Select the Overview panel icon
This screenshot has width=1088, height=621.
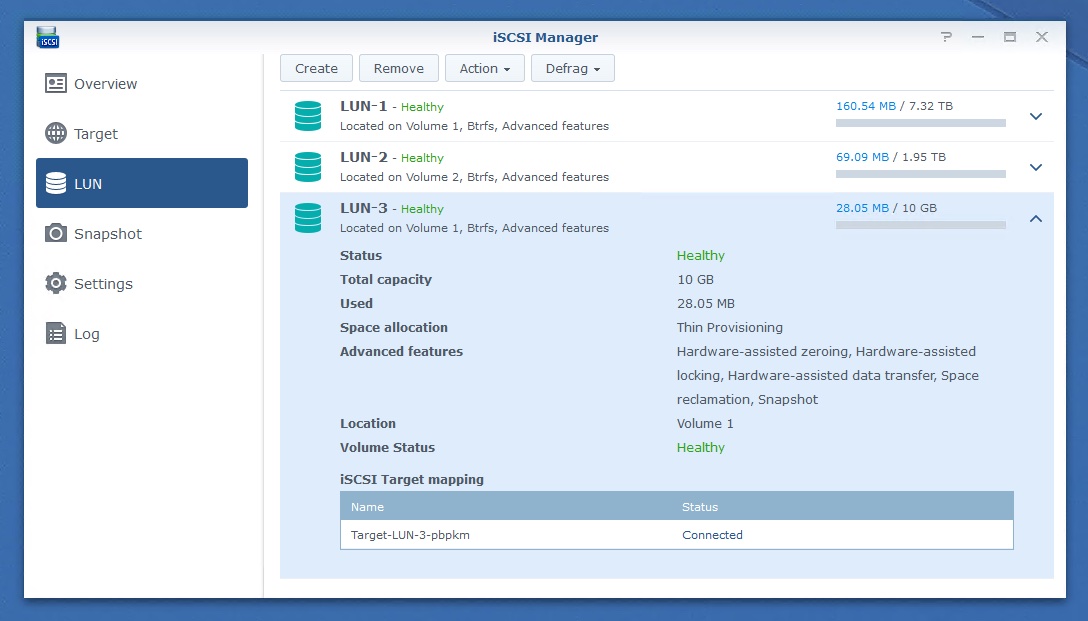(x=55, y=84)
